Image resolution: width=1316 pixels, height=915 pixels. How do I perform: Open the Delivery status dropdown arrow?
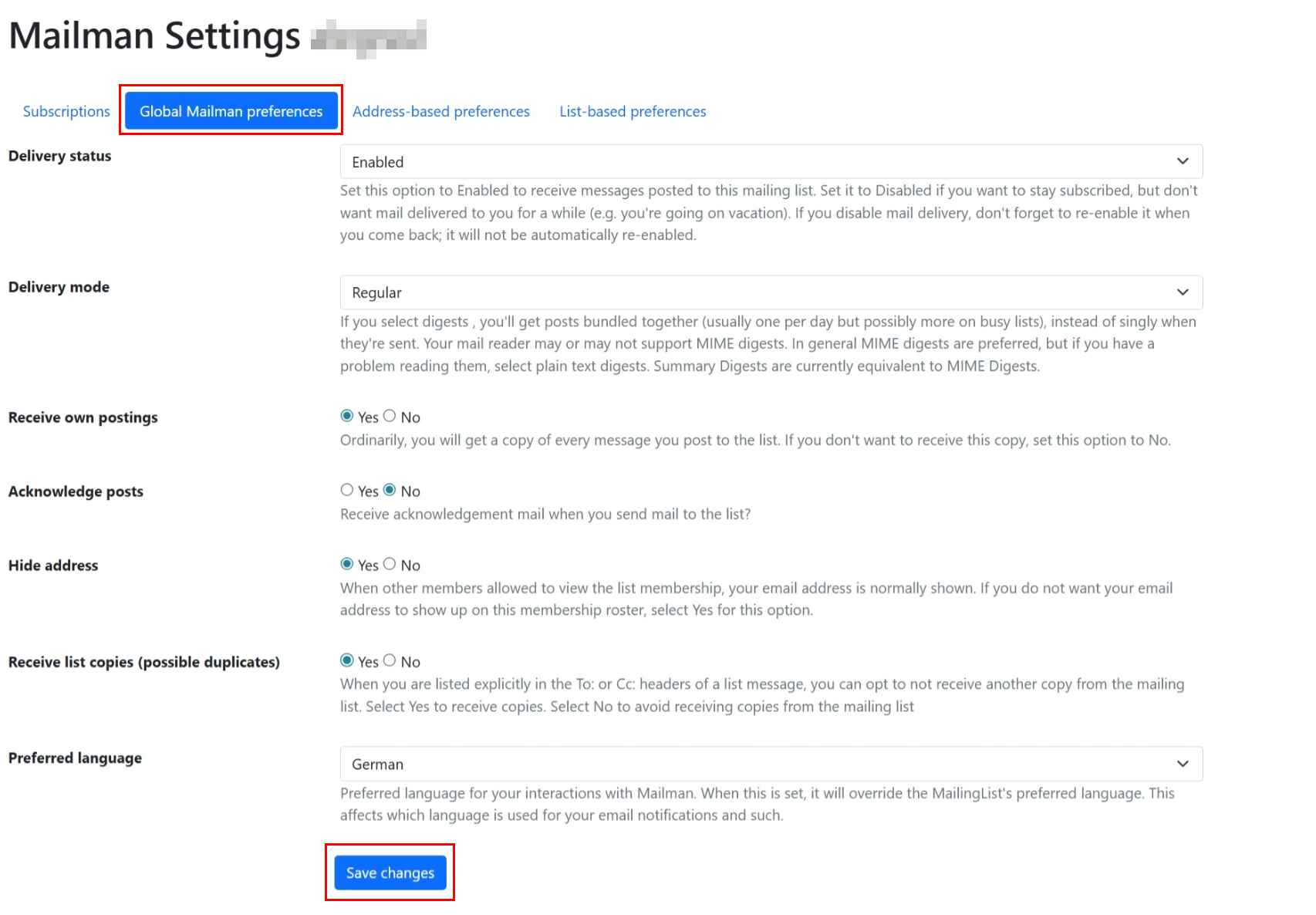(1183, 161)
